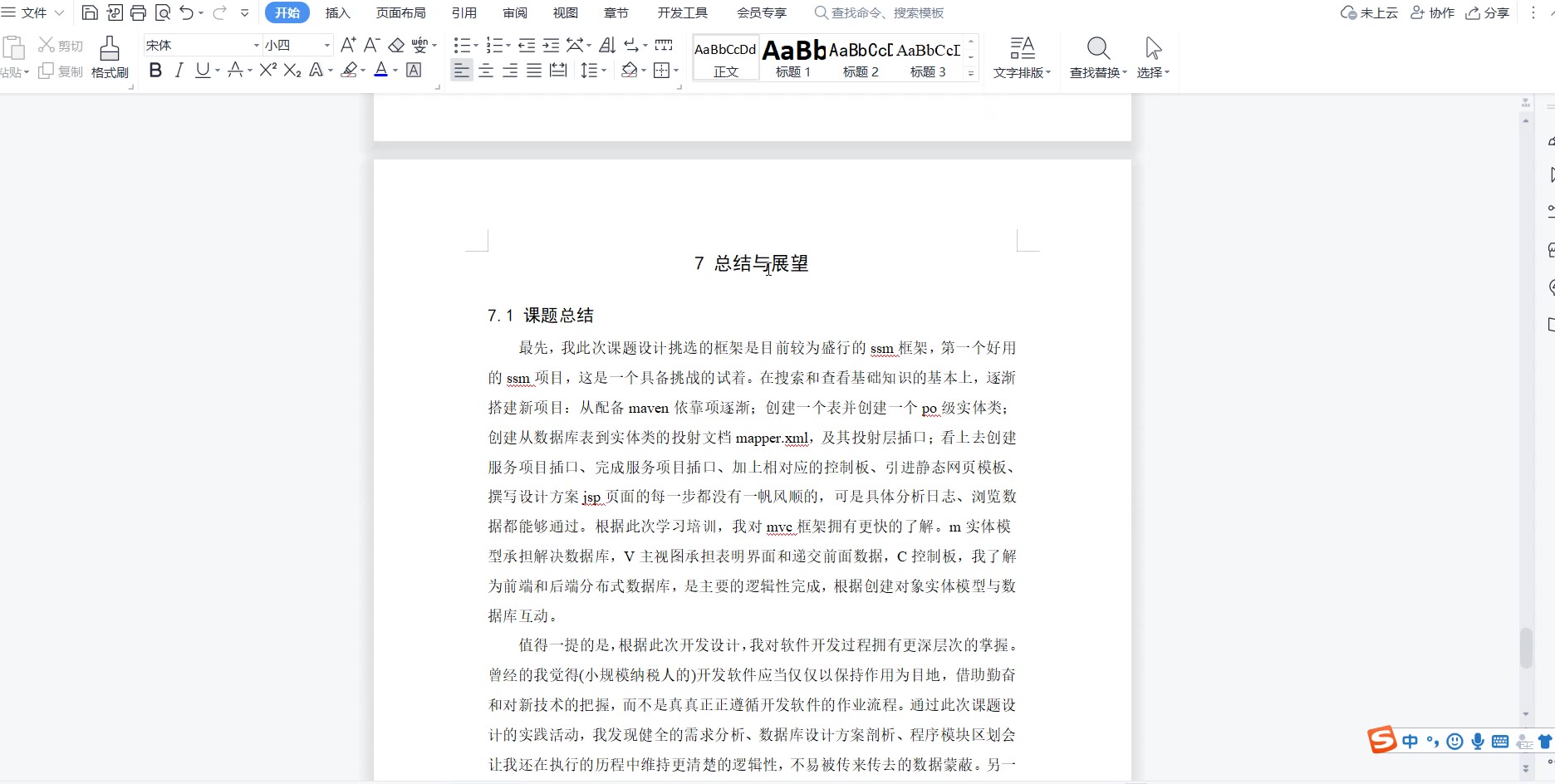Open the font name dropdown (宋体)

tap(256, 45)
